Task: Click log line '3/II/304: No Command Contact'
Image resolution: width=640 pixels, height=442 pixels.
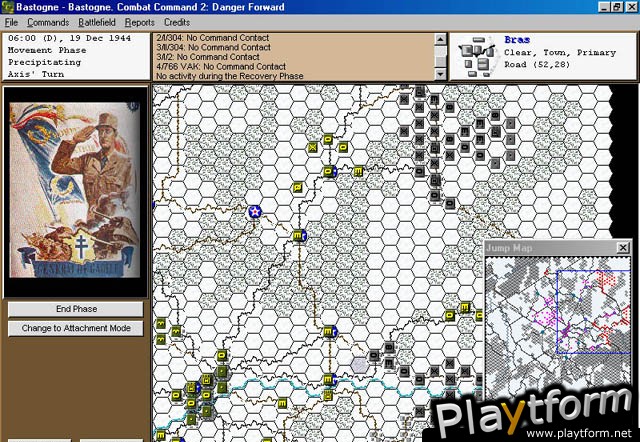Action: pos(213,47)
